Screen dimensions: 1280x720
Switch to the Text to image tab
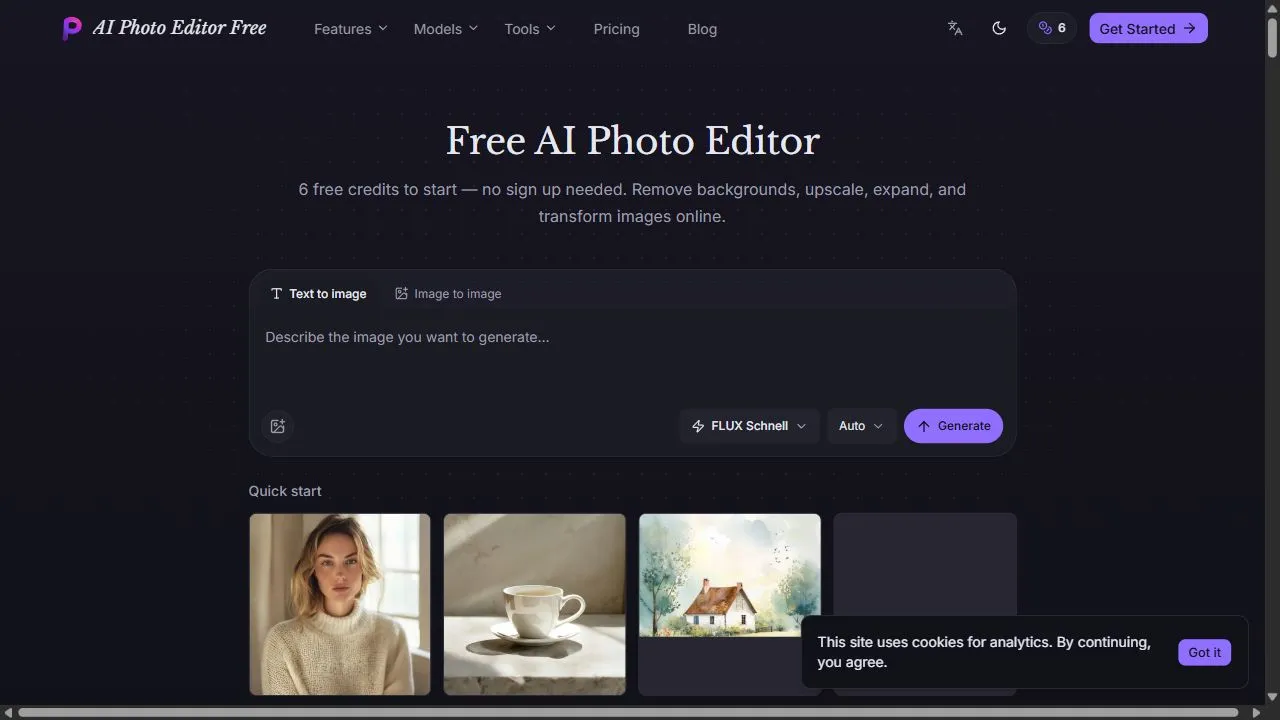click(x=318, y=294)
